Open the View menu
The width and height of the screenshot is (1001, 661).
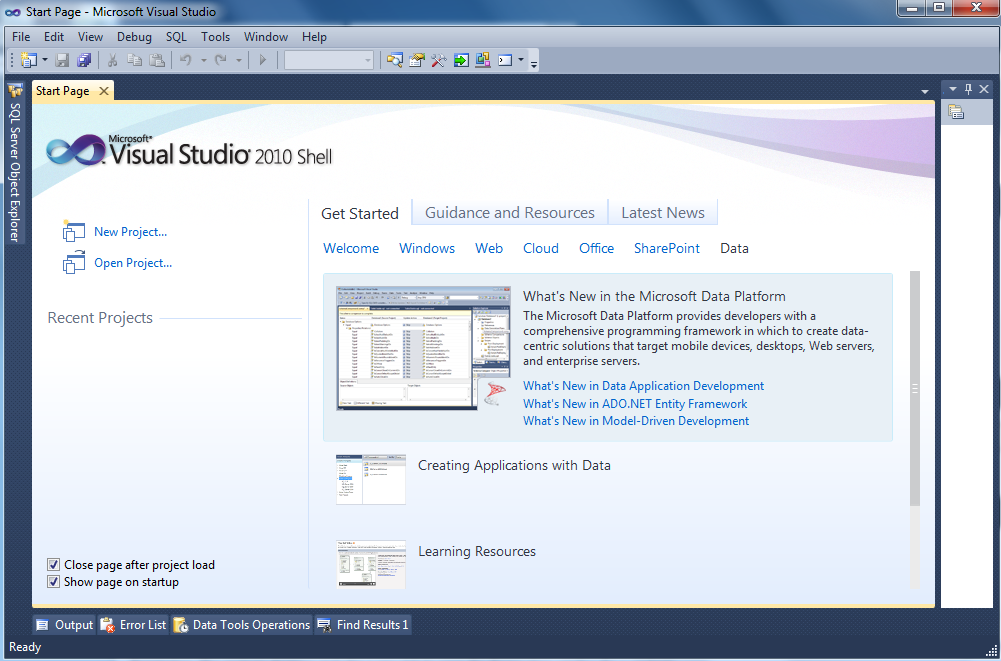pos(90,37)
